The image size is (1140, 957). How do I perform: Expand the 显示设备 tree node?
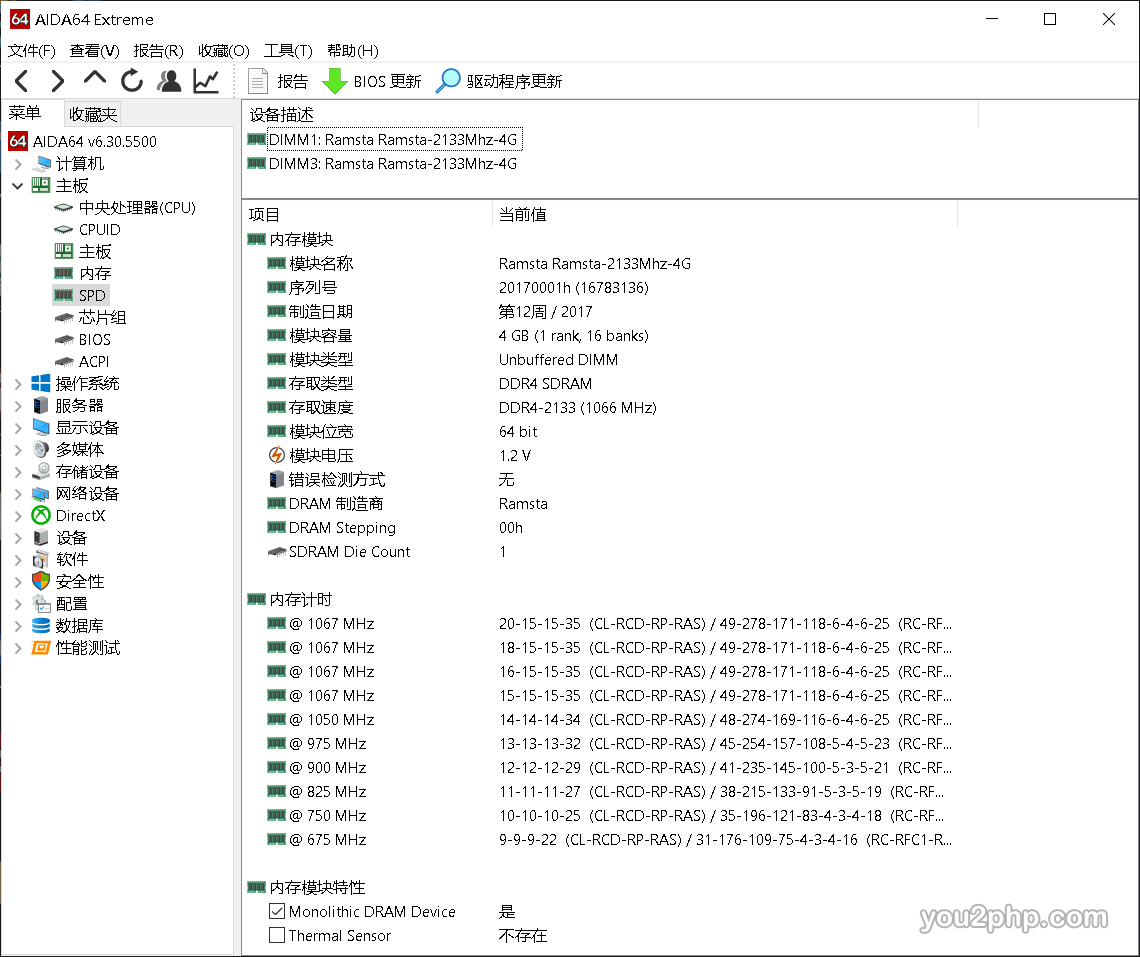[x=18, y=428]
